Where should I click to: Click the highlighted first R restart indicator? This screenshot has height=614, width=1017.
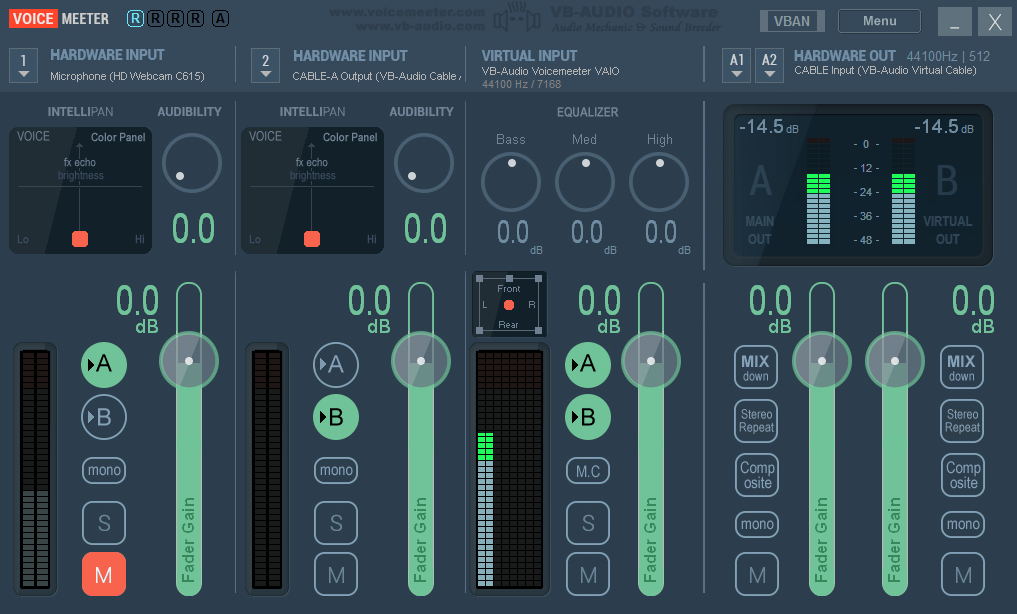pyautogui.click(x=135, y=18)
